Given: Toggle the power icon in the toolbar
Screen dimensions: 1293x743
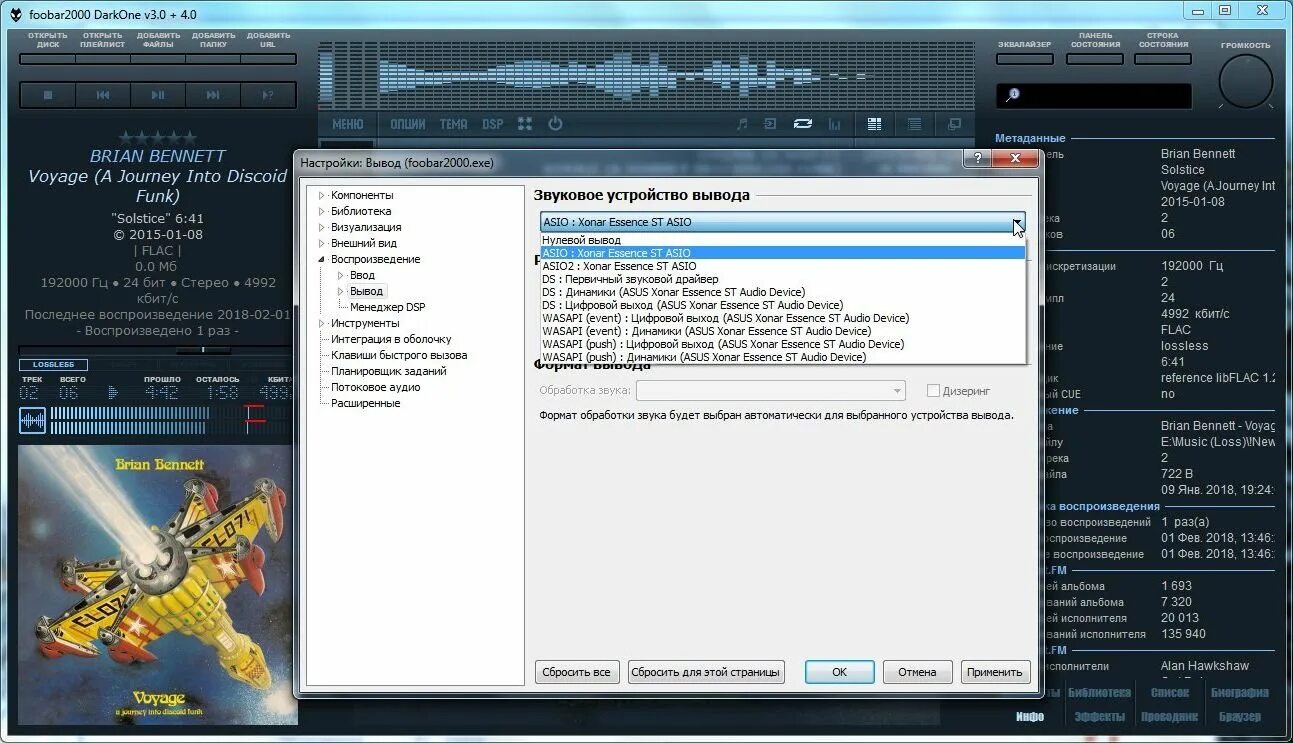Looking at the screenshot, I should pos(554,123).
